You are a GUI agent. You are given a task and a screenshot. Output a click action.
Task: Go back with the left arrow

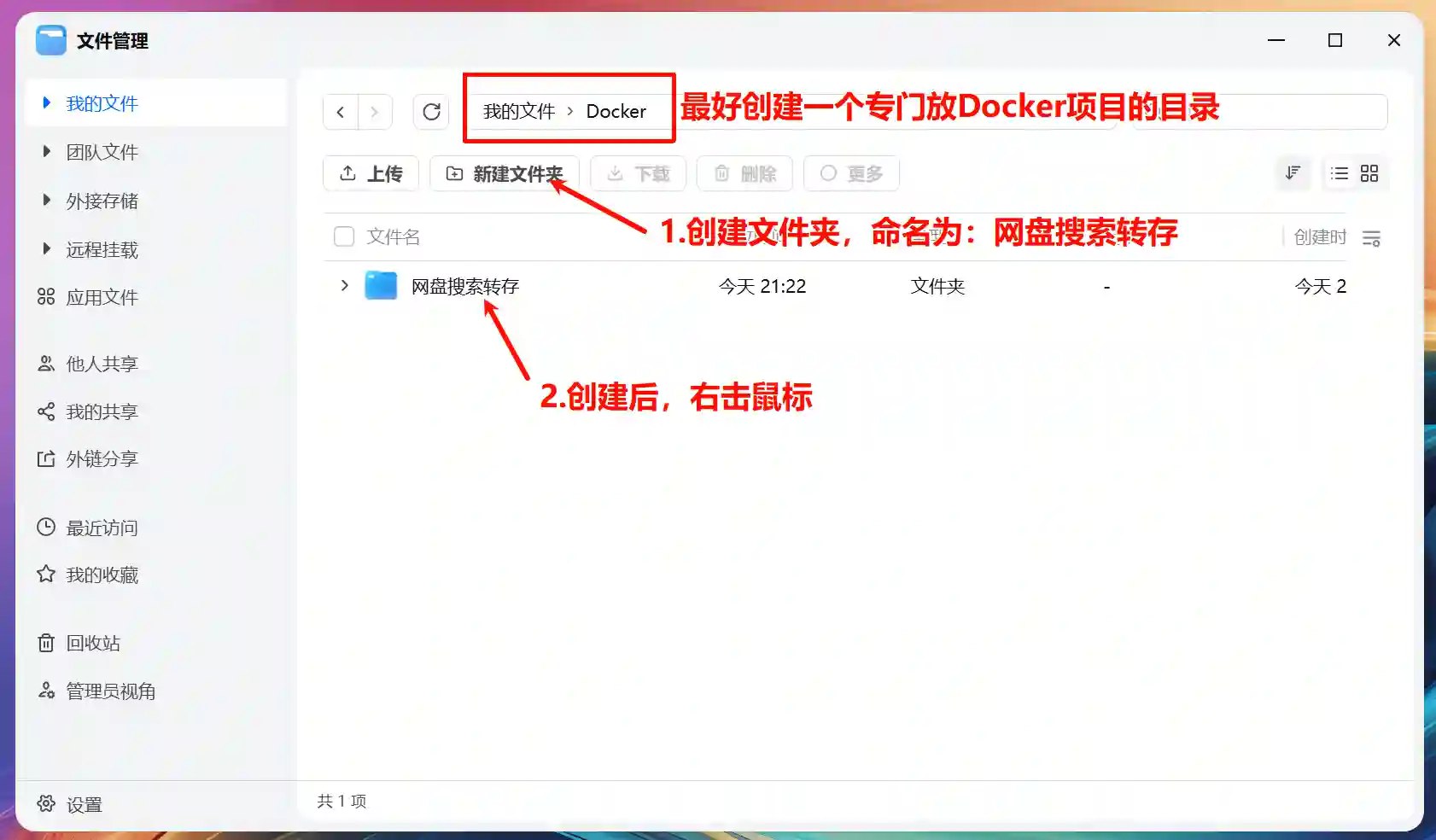click(341, 112)
